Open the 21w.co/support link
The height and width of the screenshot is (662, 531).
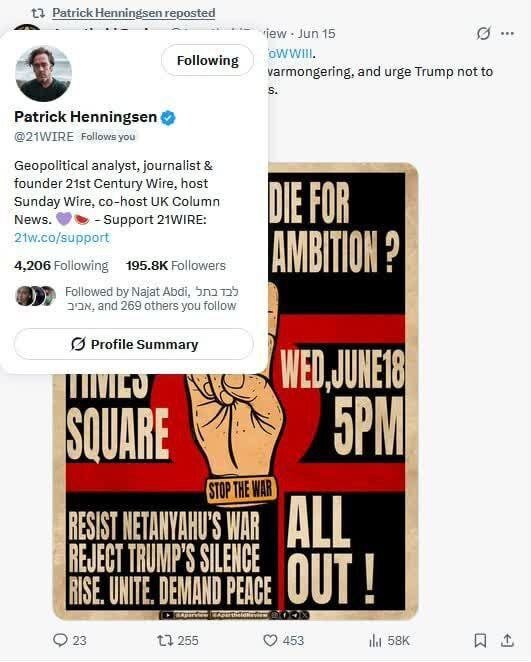pyautogui.click(x=62, y=237)
